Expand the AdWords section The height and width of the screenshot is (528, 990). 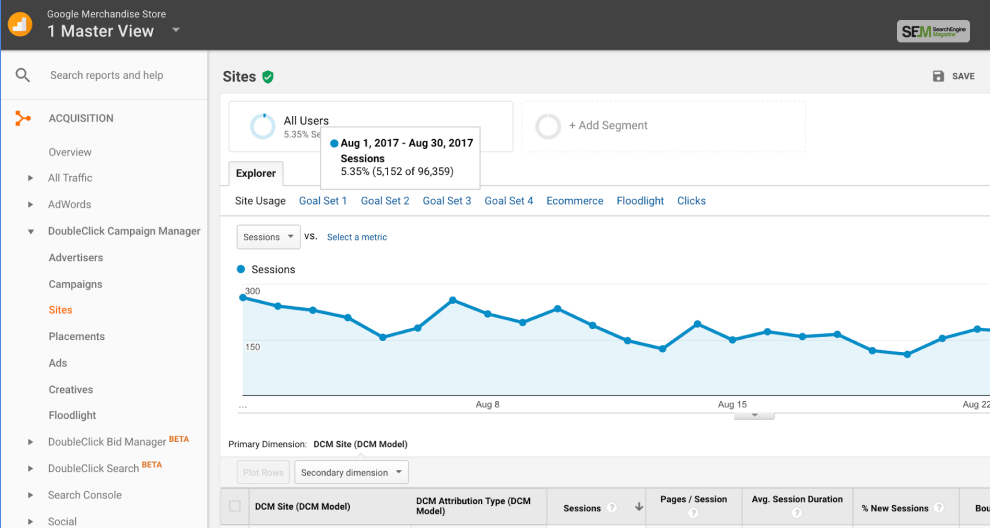pos(30,205)
